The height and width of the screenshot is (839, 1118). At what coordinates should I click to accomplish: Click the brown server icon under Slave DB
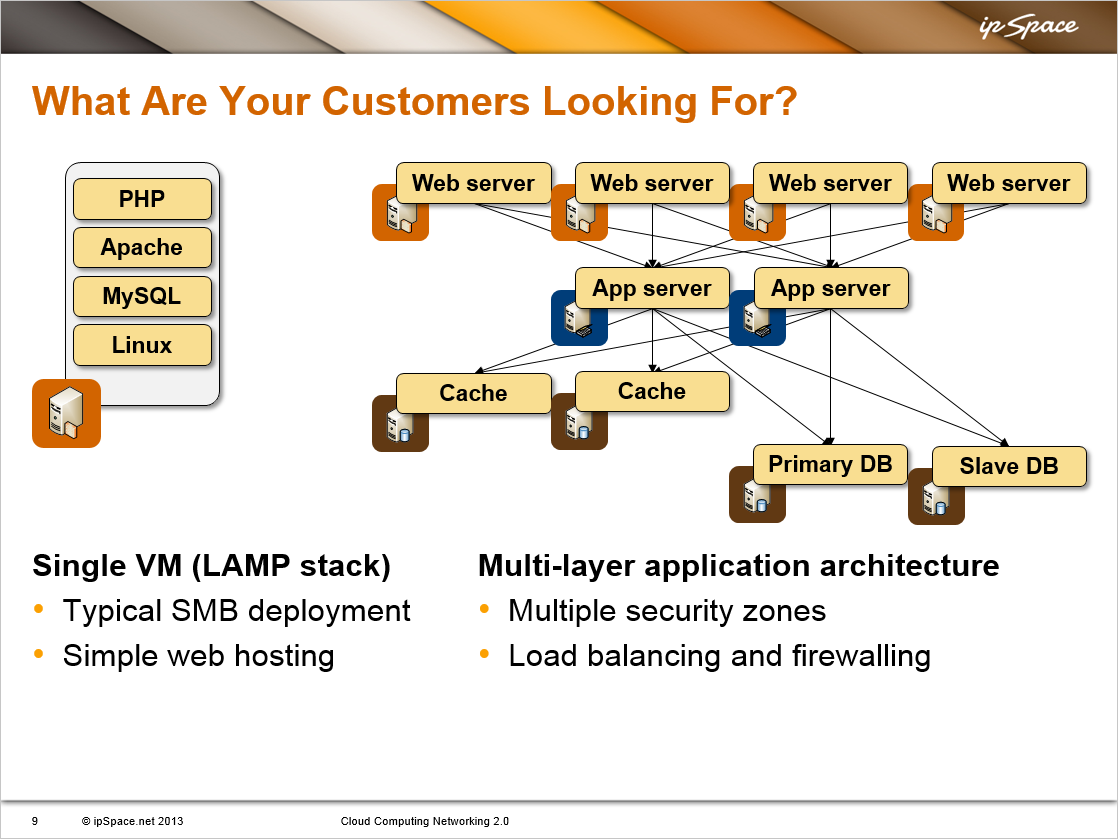click(x=936, y=497)
